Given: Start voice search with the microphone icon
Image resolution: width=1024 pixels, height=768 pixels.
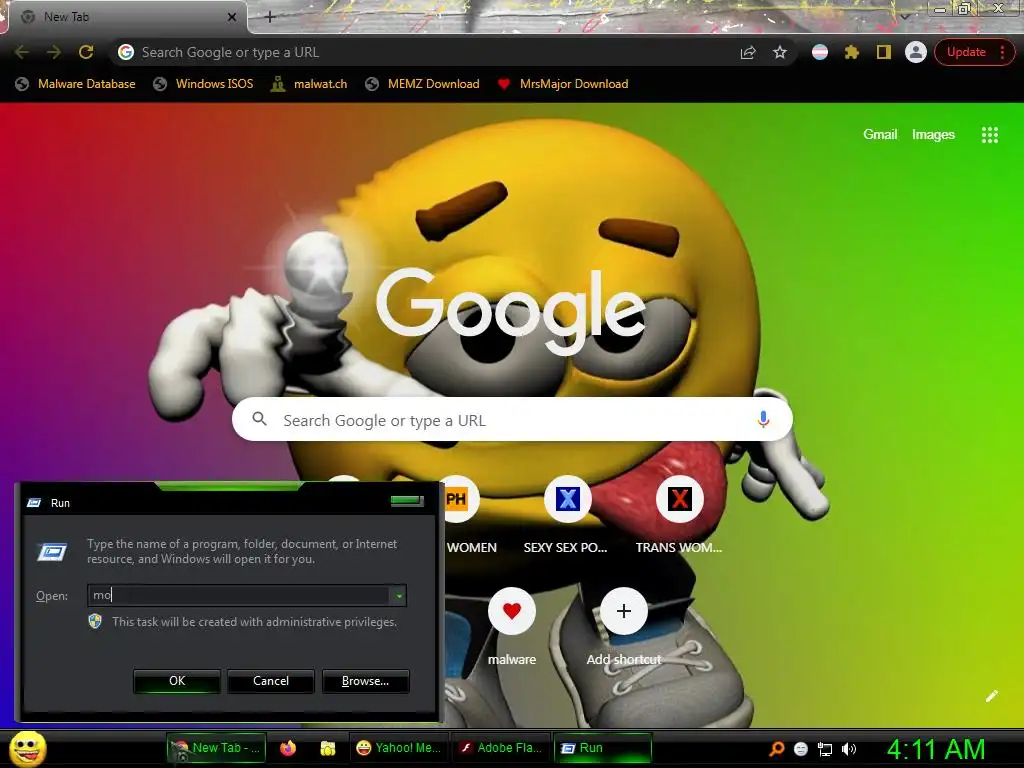Looking at the screenshot, I should (763, 420).
